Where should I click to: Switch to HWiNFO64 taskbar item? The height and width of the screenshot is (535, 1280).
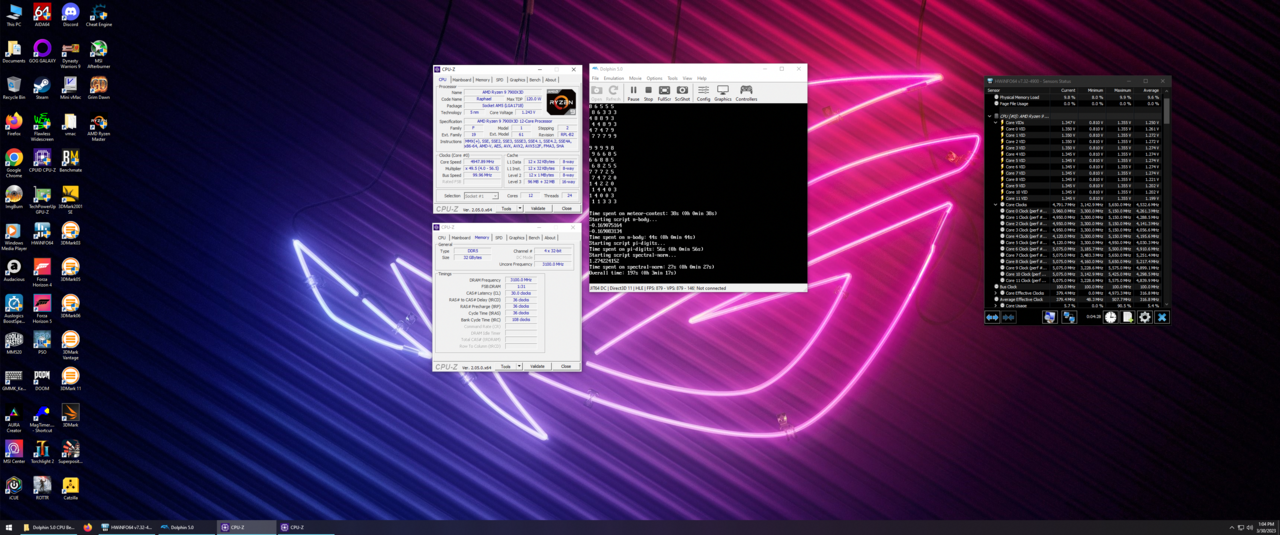pos(127,527)
